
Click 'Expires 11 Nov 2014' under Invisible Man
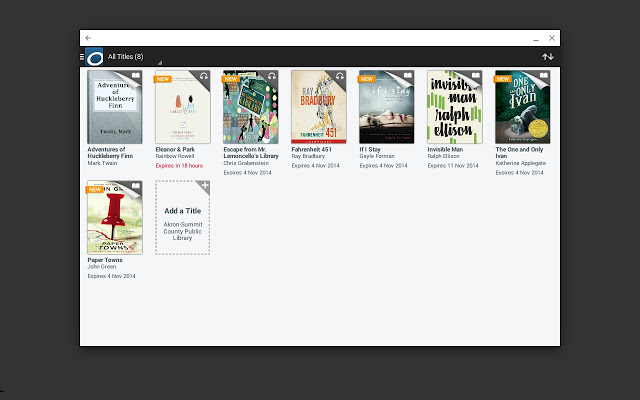453,166
